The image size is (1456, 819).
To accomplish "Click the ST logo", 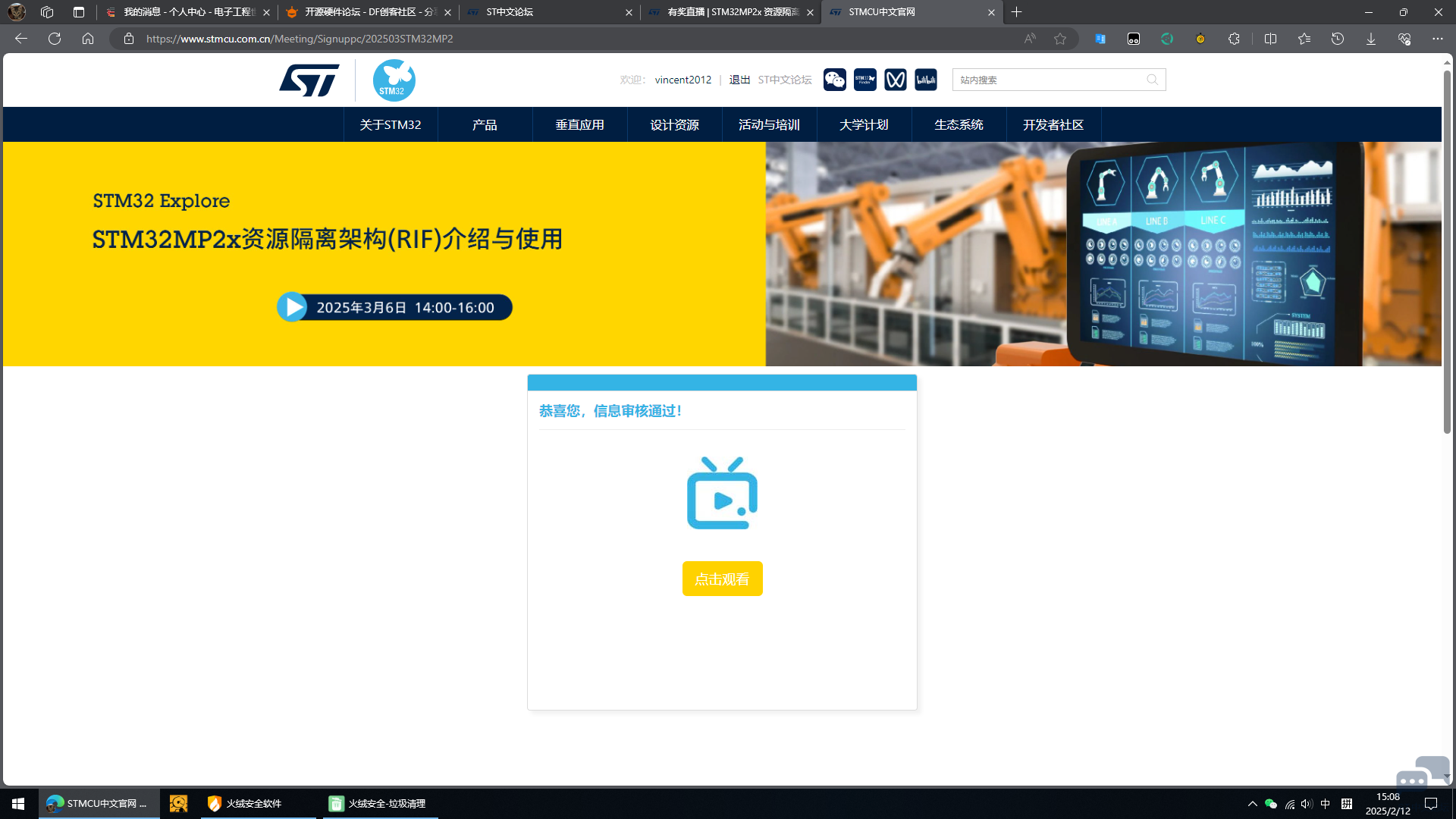I will (x=309, y=80).
